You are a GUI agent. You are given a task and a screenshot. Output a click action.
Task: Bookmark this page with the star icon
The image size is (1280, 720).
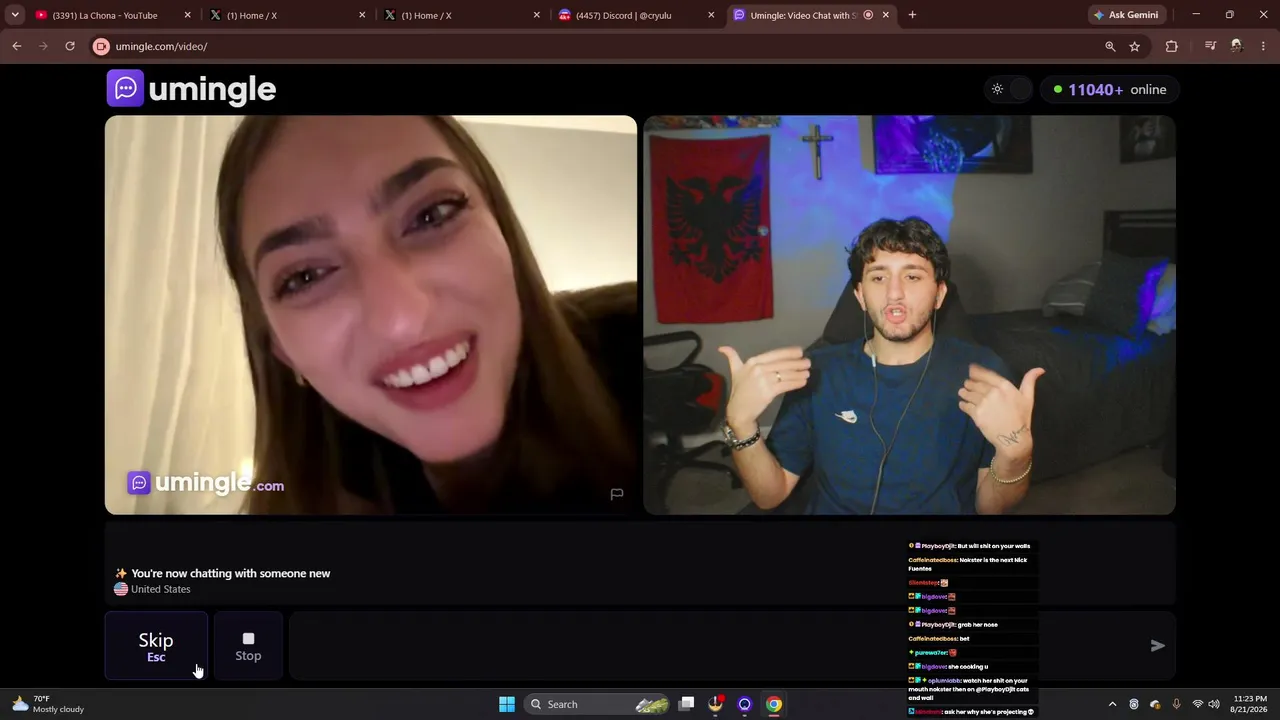tap(1135, 46)
